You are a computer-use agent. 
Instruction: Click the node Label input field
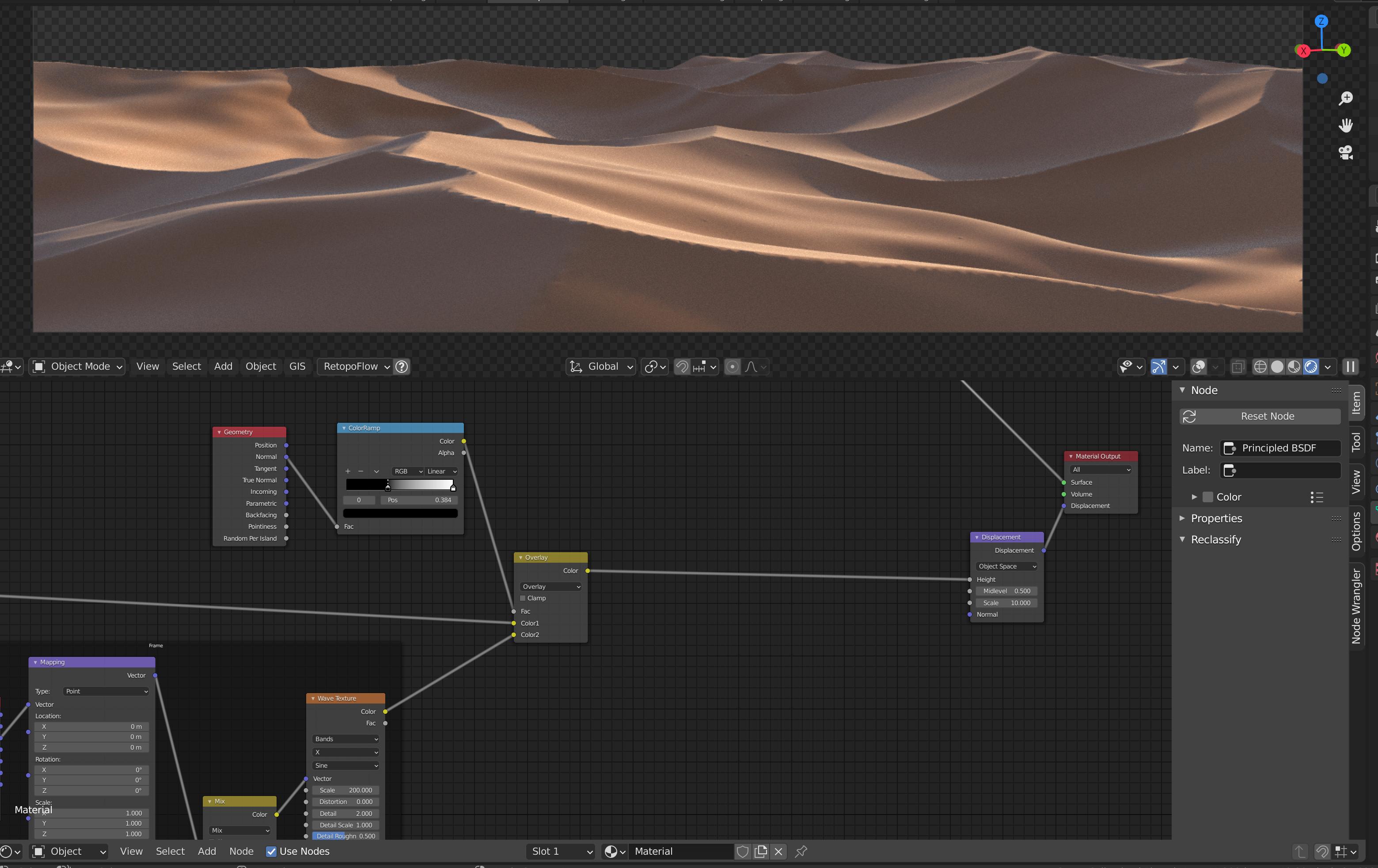[1280, 470]
